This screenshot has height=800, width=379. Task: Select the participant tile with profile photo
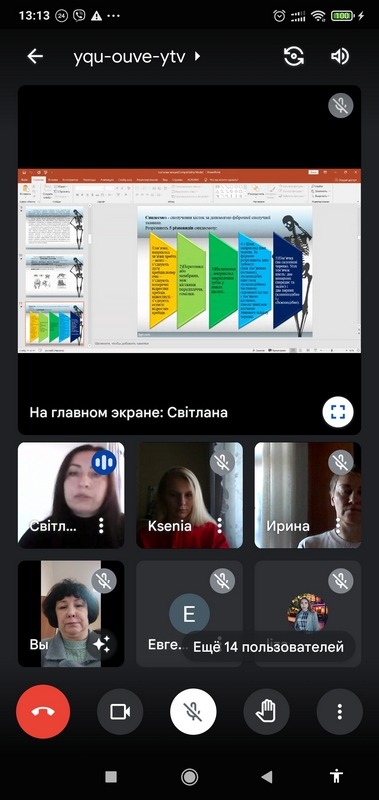(308, 614)
